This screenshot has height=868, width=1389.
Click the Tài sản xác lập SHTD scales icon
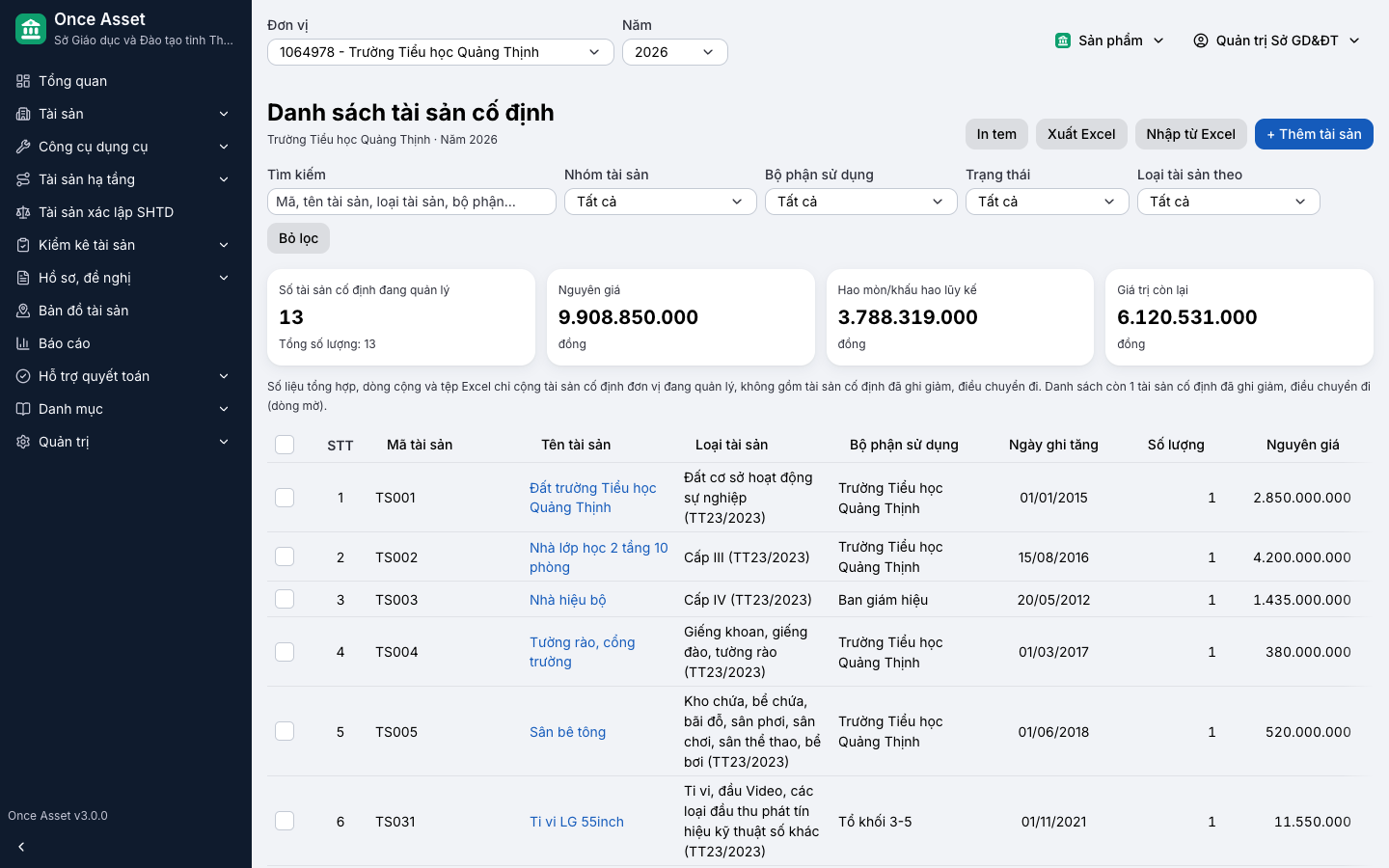pyautogui.click(x=23, y=212)
